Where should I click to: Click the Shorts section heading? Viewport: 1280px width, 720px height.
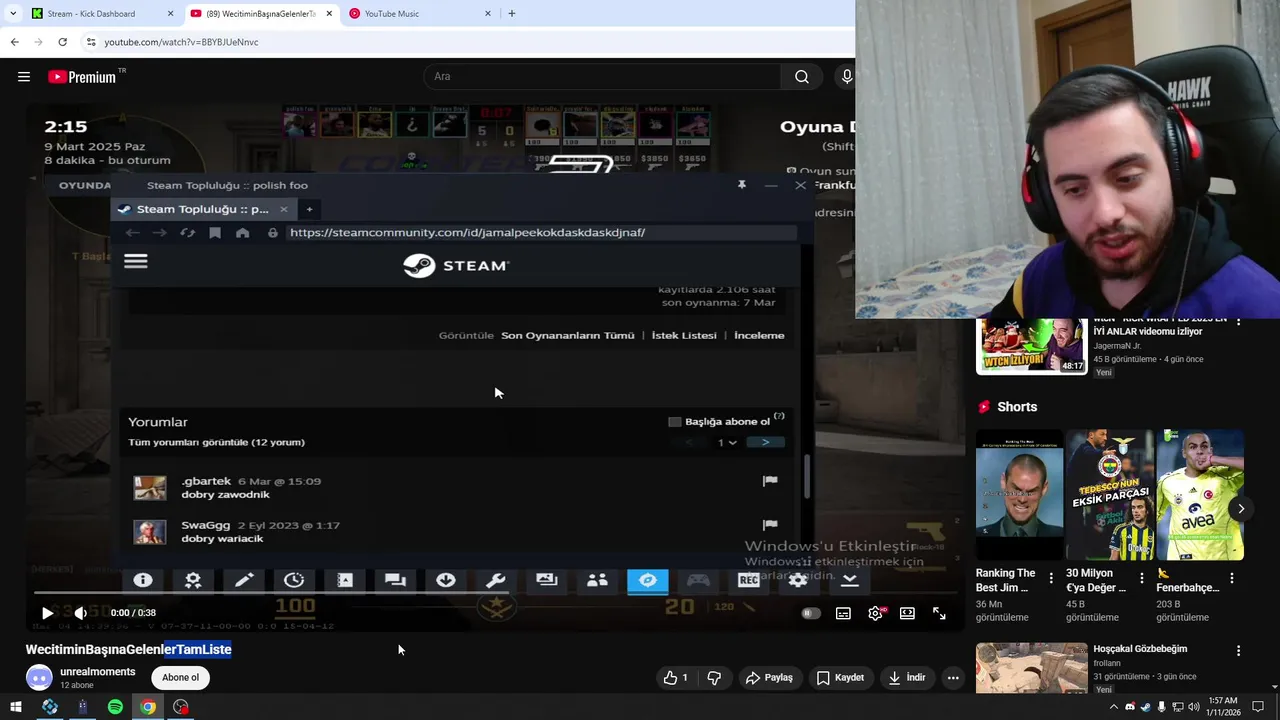1017,407
